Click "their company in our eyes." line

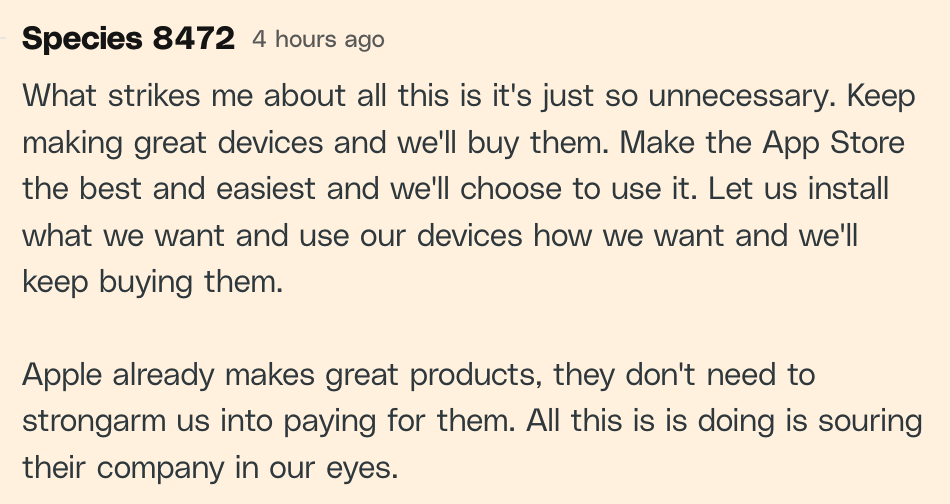[x=210, y=468]
